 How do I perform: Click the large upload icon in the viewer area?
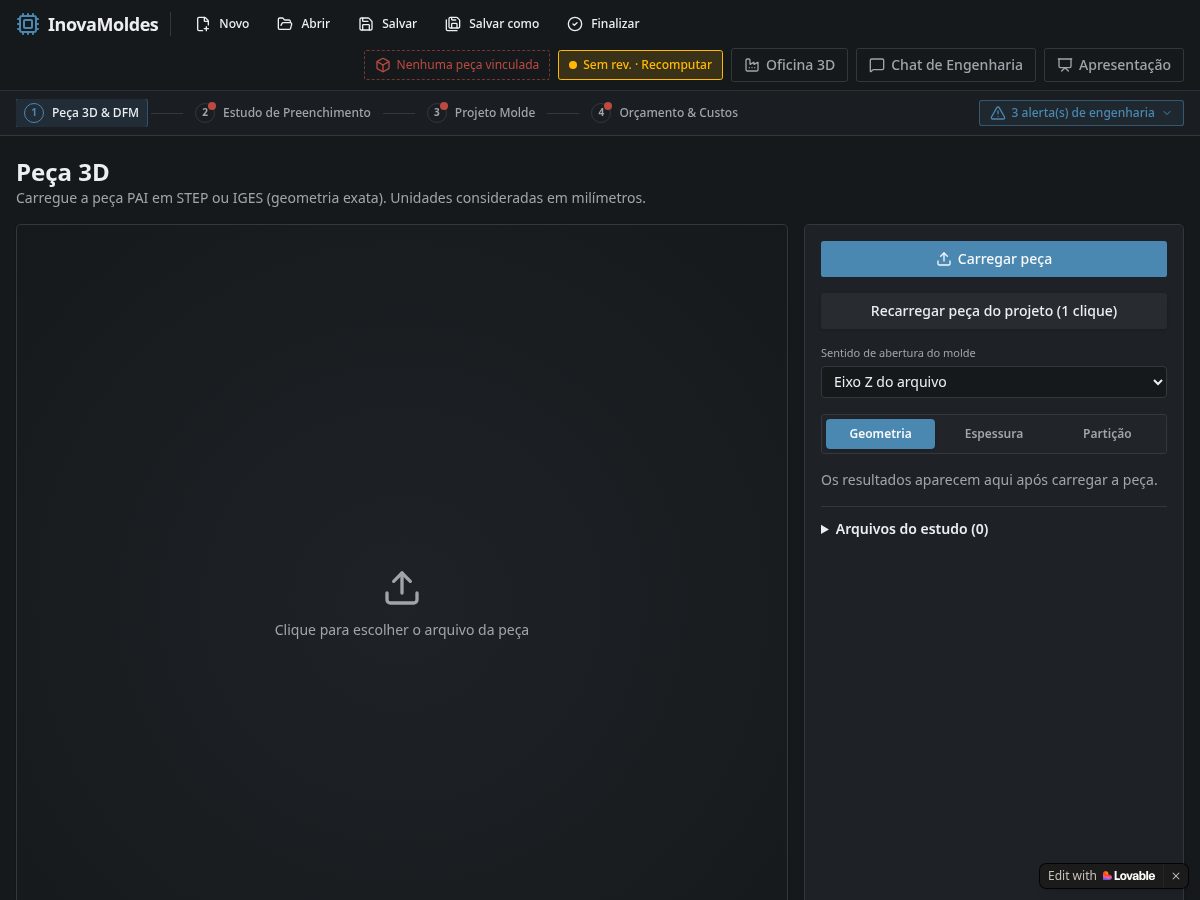[x=402, y=588]
